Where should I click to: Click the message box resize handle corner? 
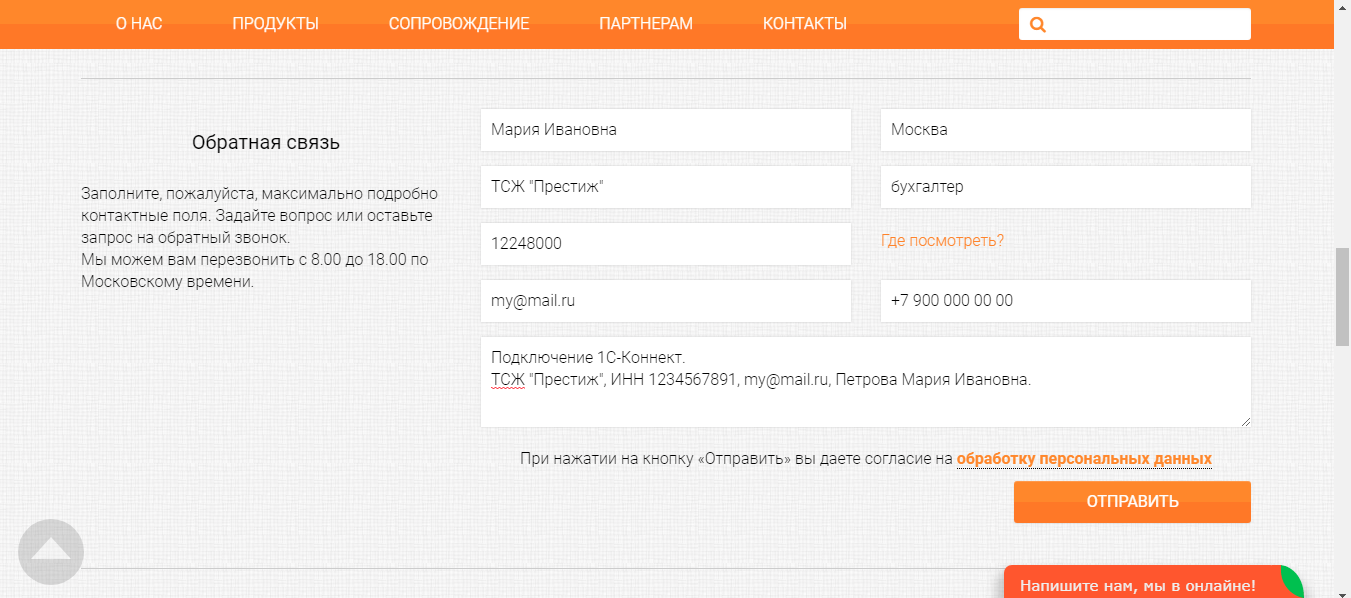coord(1245,421)
